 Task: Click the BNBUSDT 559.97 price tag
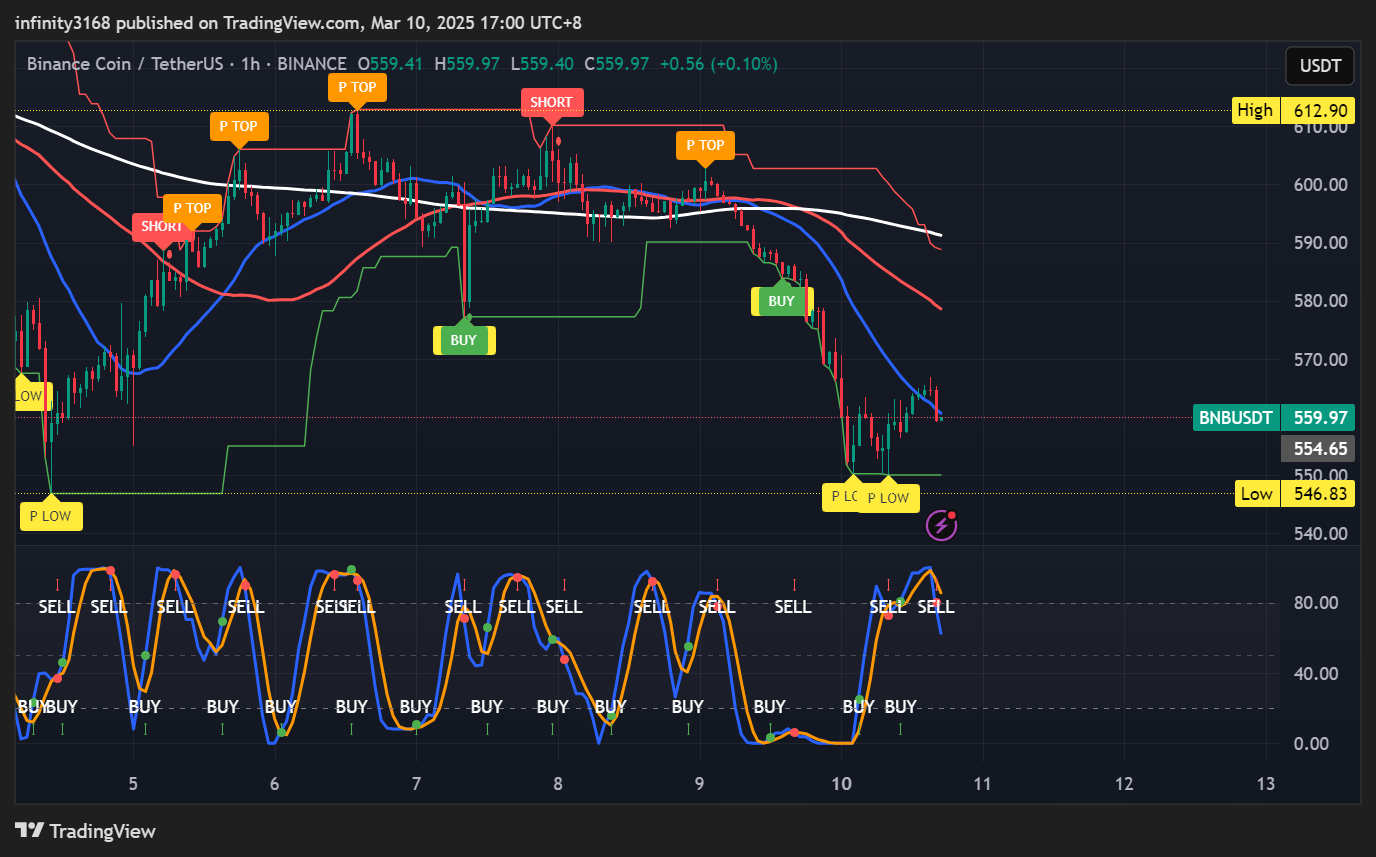(1273, 417)
